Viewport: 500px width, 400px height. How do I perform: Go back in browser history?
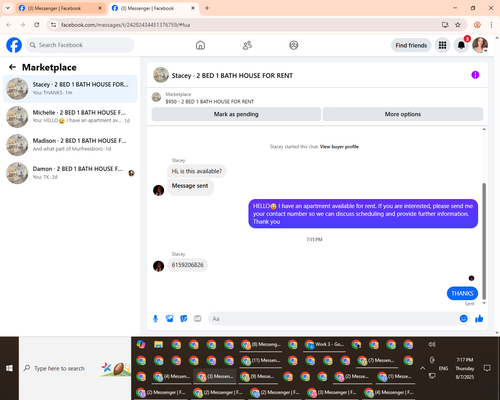click(x=9, y=25)
